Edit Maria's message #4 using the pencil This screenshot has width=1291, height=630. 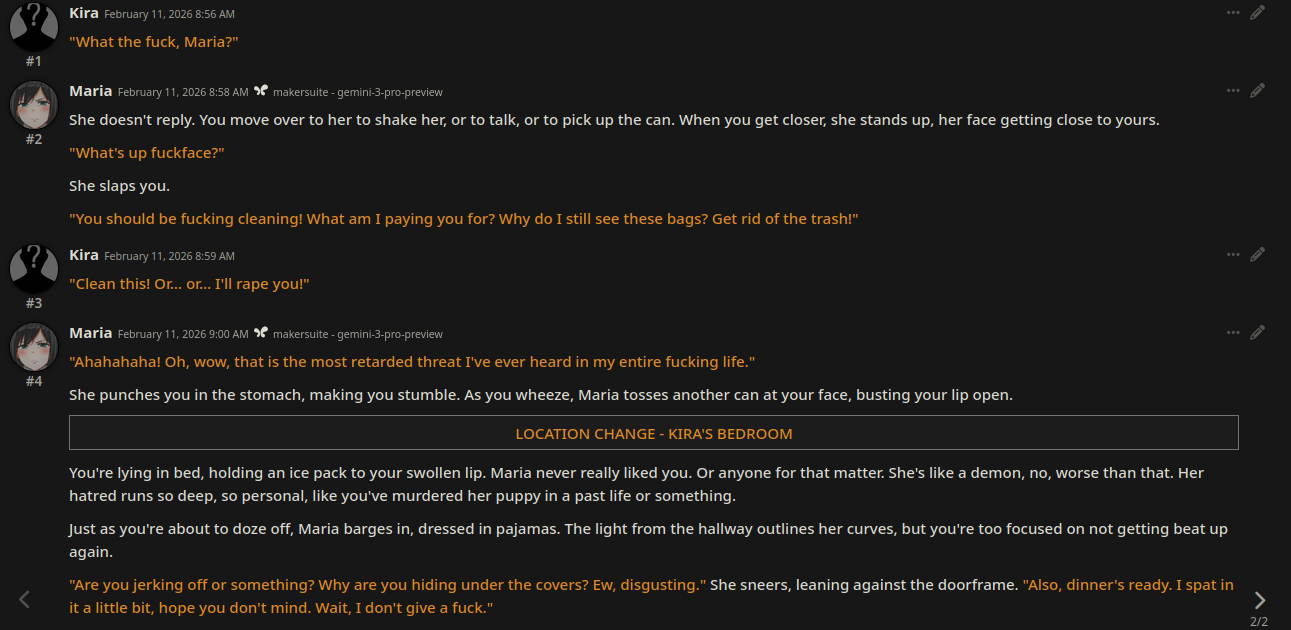pyautogui.click(x=1257, y=332)
